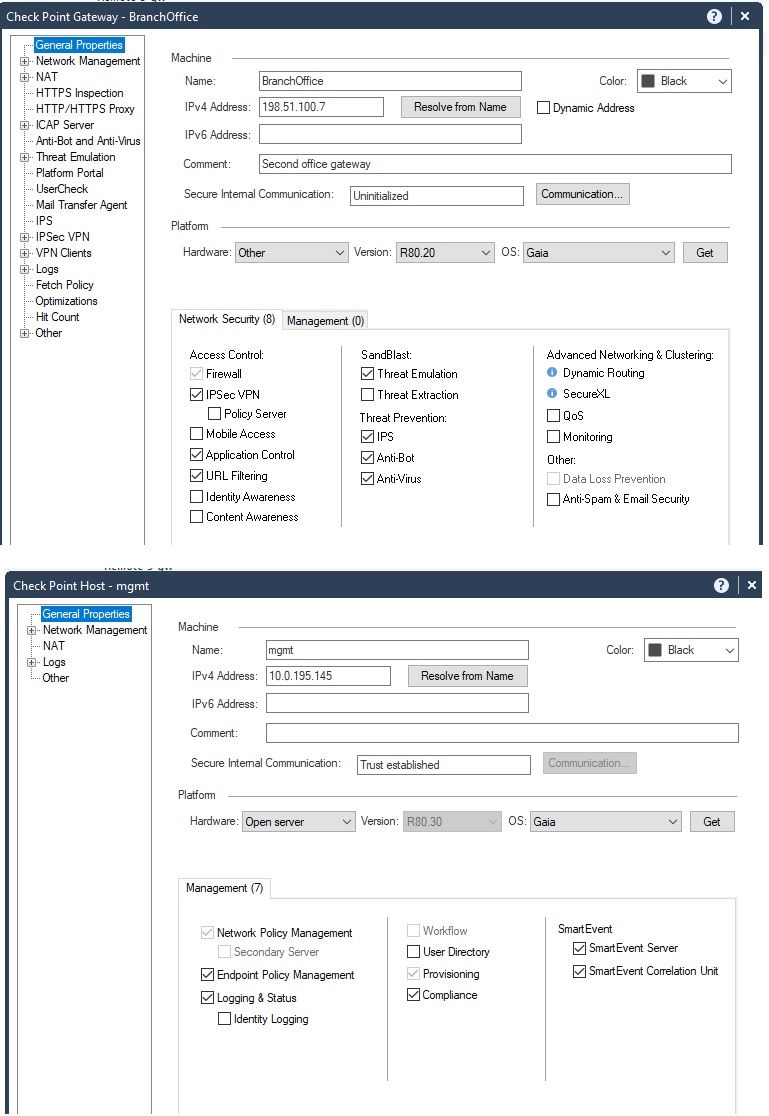The width and height of the screenshot is (769, 1116).
Task: Open the mgmt host OS Gaia dropdown
Action: pyautogui.click(x=605, y=821)
